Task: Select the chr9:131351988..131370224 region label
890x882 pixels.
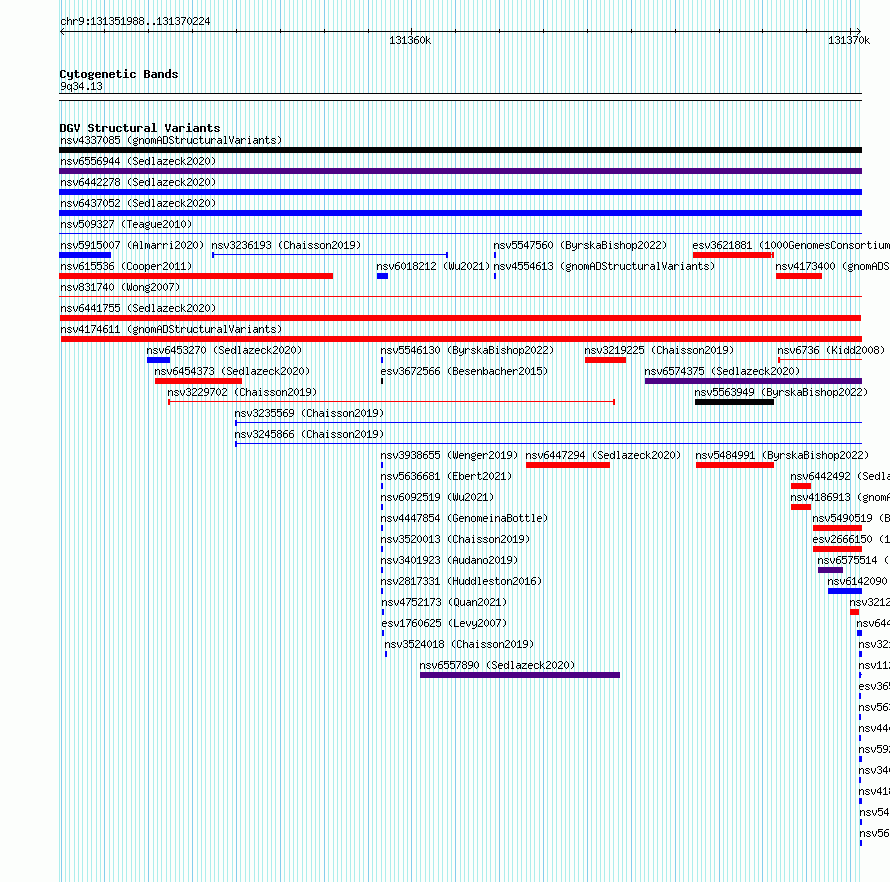Action: [135, 21]
